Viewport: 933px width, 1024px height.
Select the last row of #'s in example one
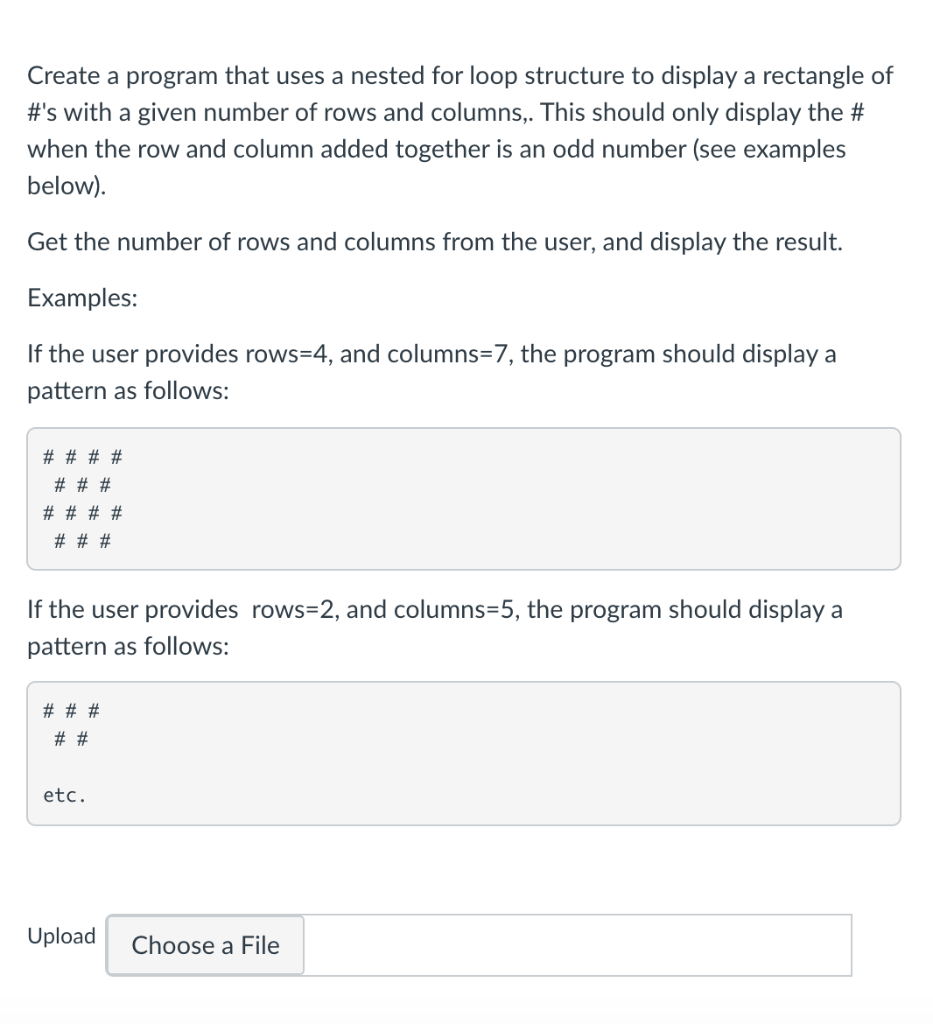coord(81,540)
